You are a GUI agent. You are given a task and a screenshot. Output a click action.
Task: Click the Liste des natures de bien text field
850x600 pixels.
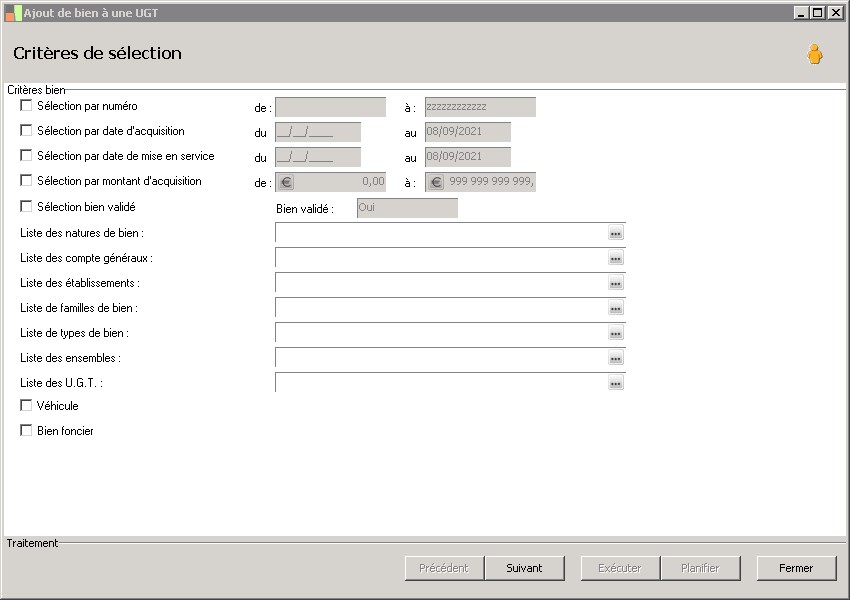pyautogui.click(x=440, y=233)
